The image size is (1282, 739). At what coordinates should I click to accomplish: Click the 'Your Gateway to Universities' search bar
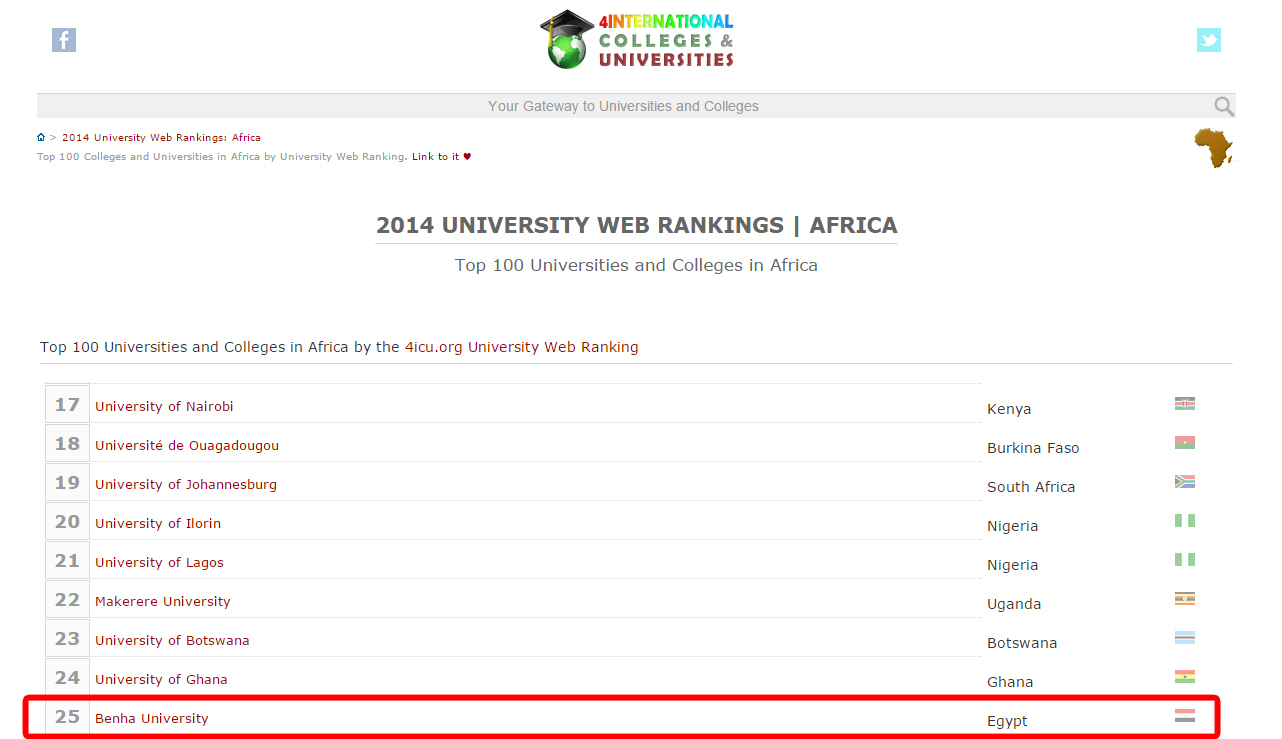pyautogui.click(x=623, y=106)
